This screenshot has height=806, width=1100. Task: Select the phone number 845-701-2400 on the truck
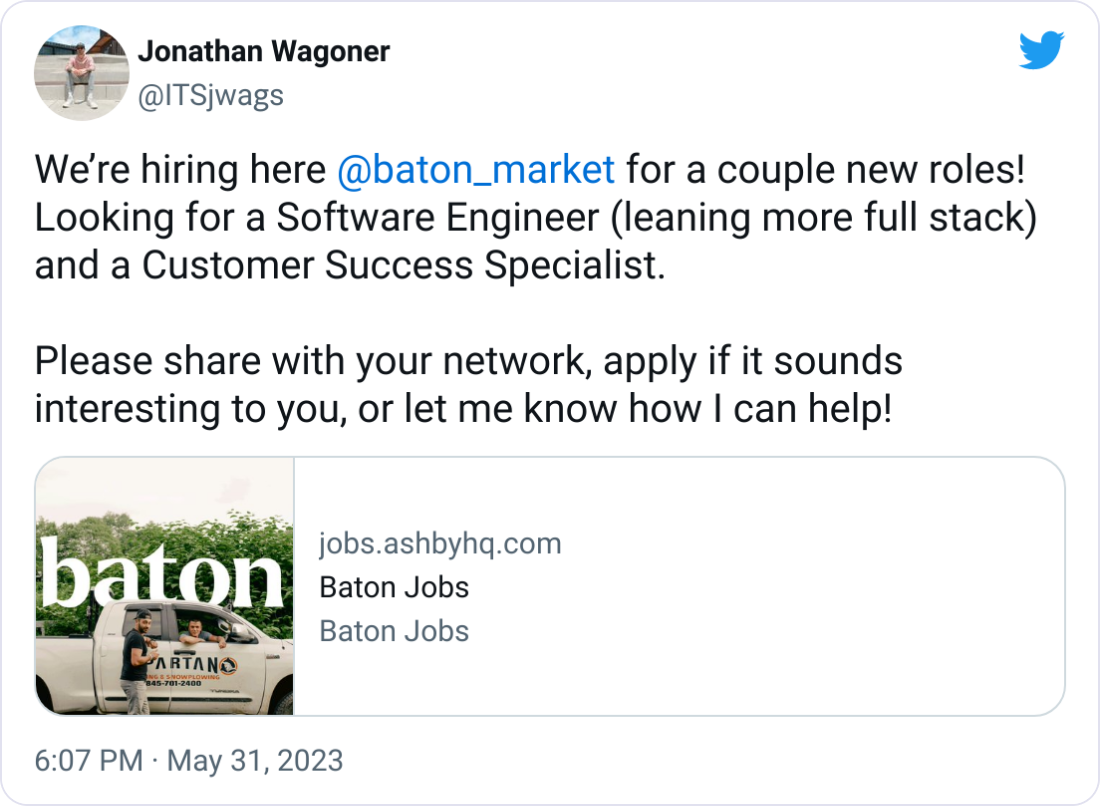(x=173, y=684)
